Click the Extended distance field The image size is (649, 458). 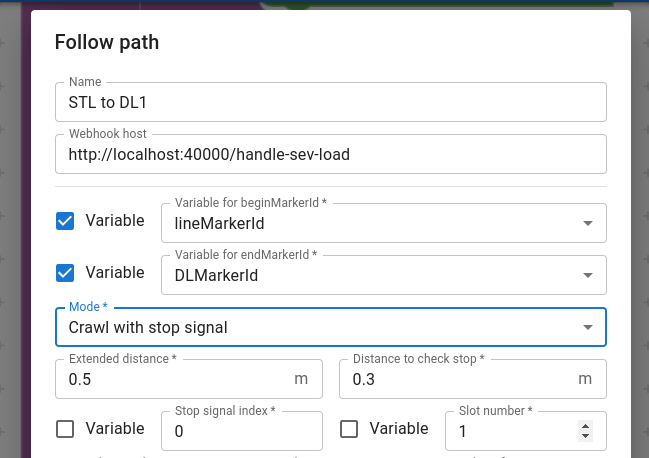pos(175,380)
